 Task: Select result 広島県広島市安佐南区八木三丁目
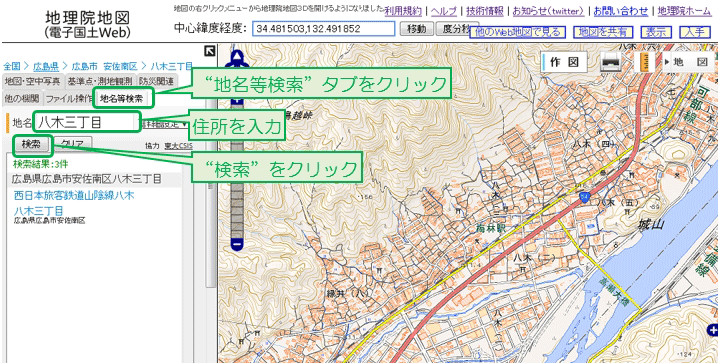point(87,179)
